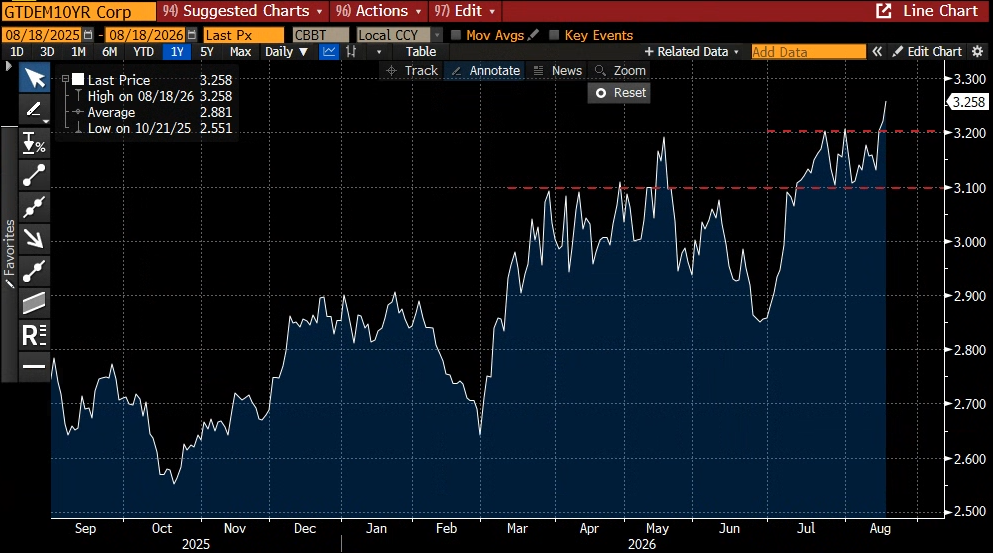Click the GTDEM10YR Corp security field

79,11
